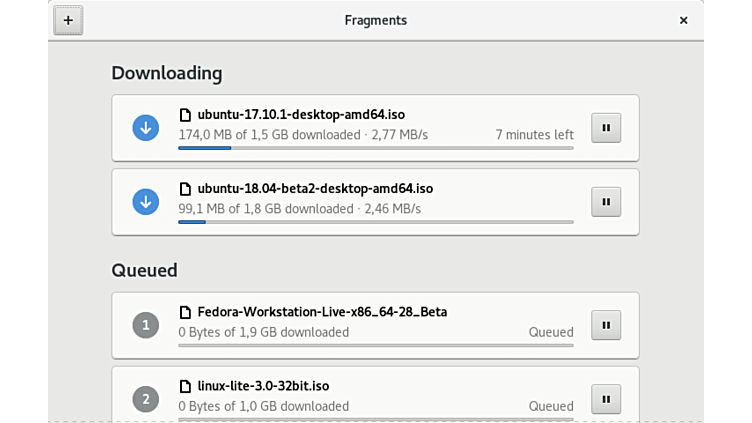This screenshot has width=752, height=423.
Task: Click the download arrow icon for ubuntu-17.10.1
Action: pos(146,128)
